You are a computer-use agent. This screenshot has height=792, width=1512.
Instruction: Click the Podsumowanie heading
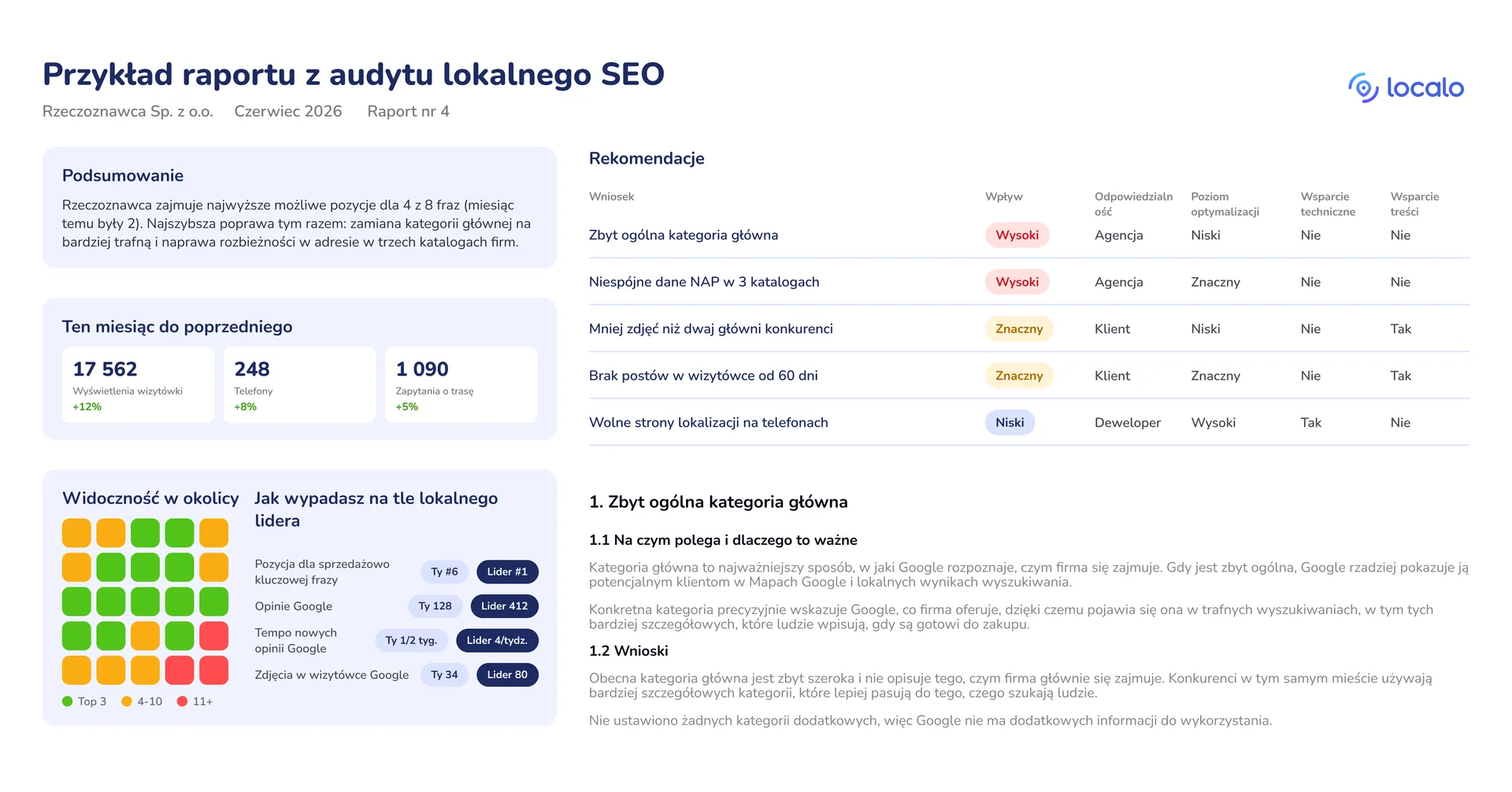click(123, 176)
